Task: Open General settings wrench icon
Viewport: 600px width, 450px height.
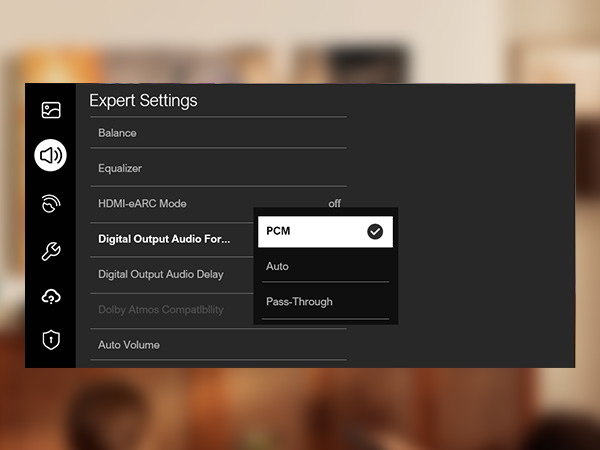Action: point(51,250)
